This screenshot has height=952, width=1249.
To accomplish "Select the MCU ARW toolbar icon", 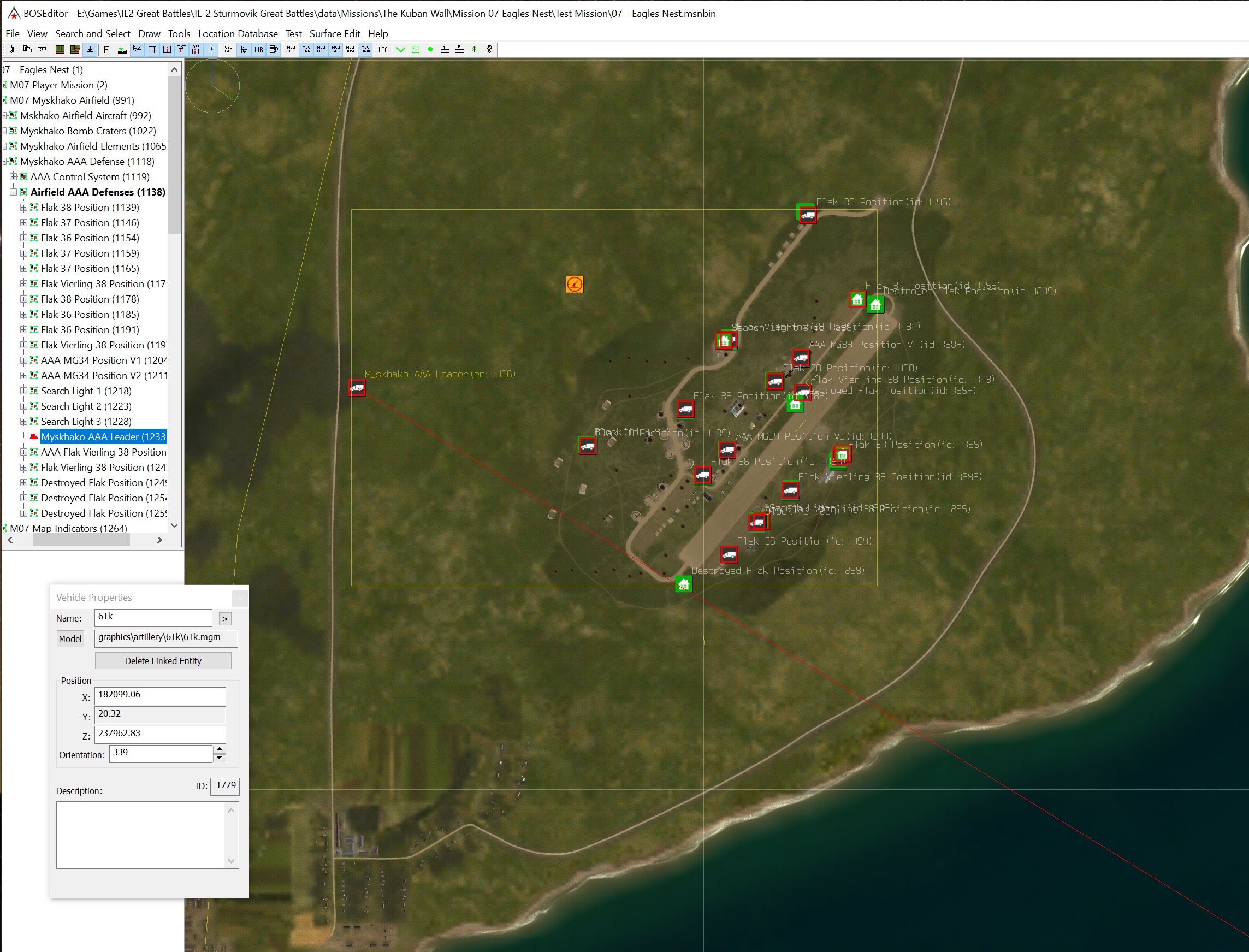I will pos(365,50).
